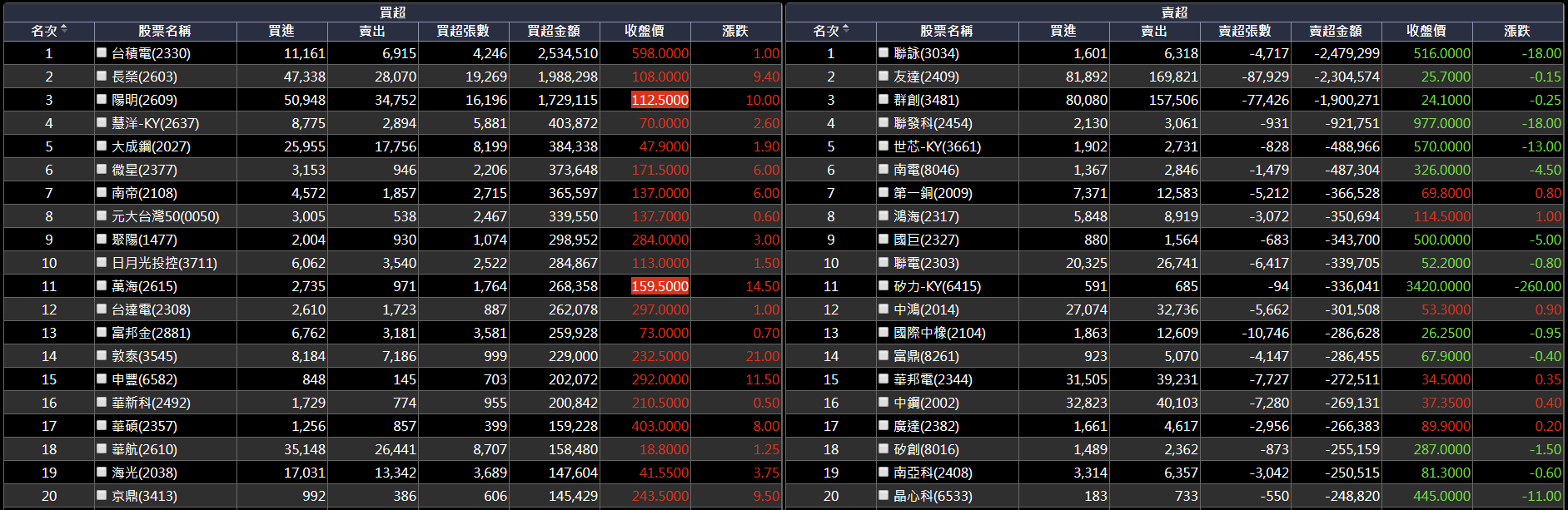Screen dimensions: 1568x510
Task: Click 賣出 column header in 買超 table
Action: click(x=372, y=31)
